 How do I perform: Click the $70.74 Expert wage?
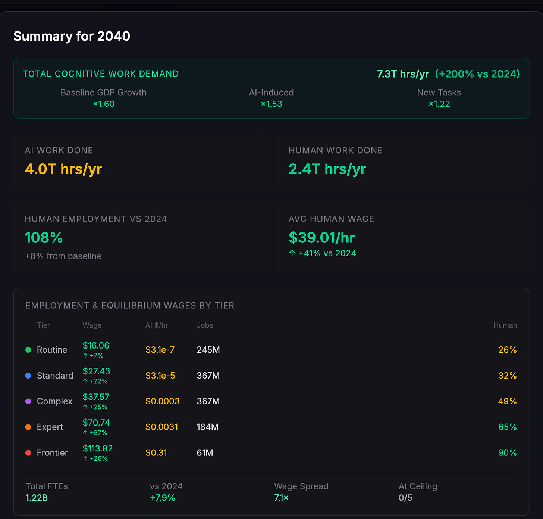tap(96, 423)
